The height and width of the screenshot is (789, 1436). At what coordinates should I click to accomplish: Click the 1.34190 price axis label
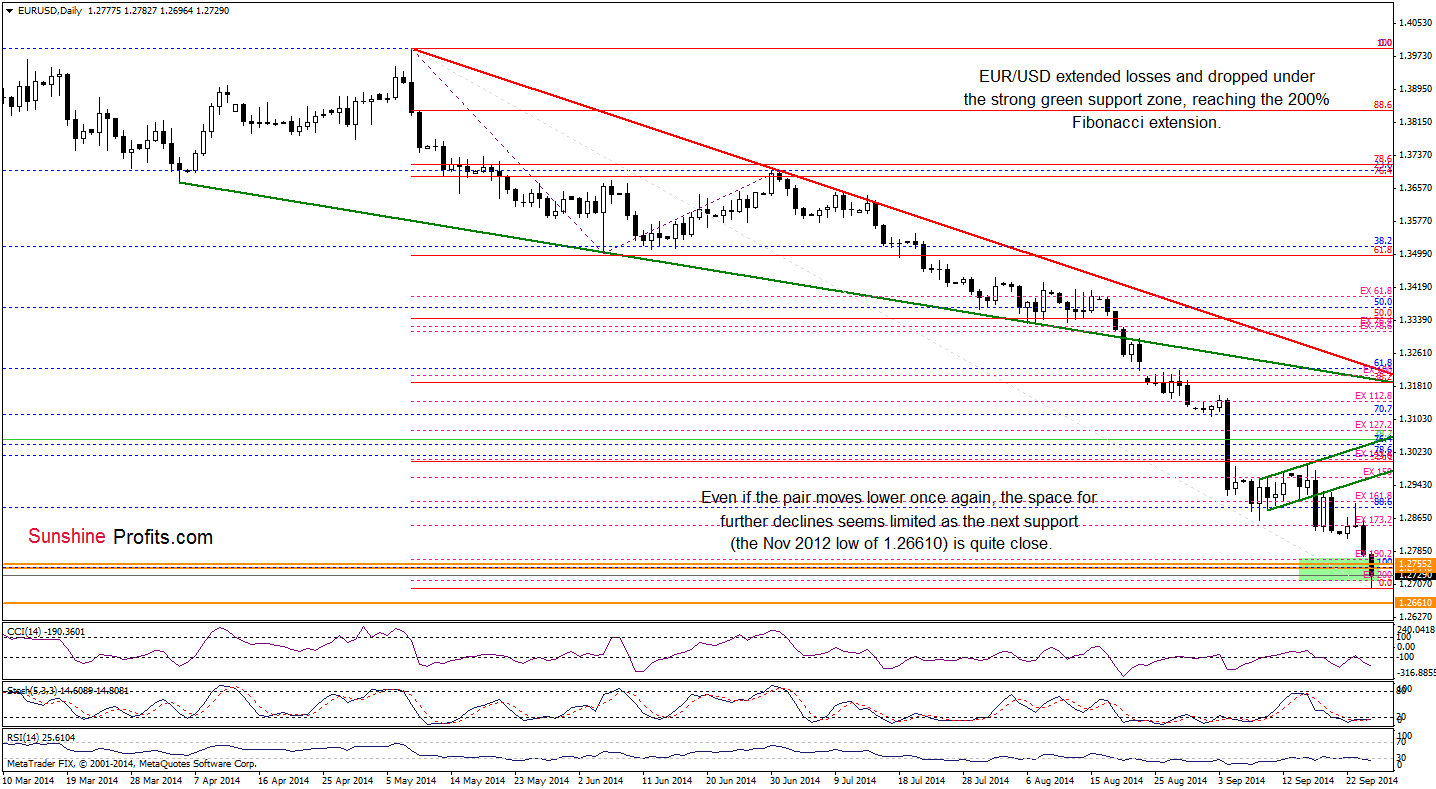click(1416, 286)
